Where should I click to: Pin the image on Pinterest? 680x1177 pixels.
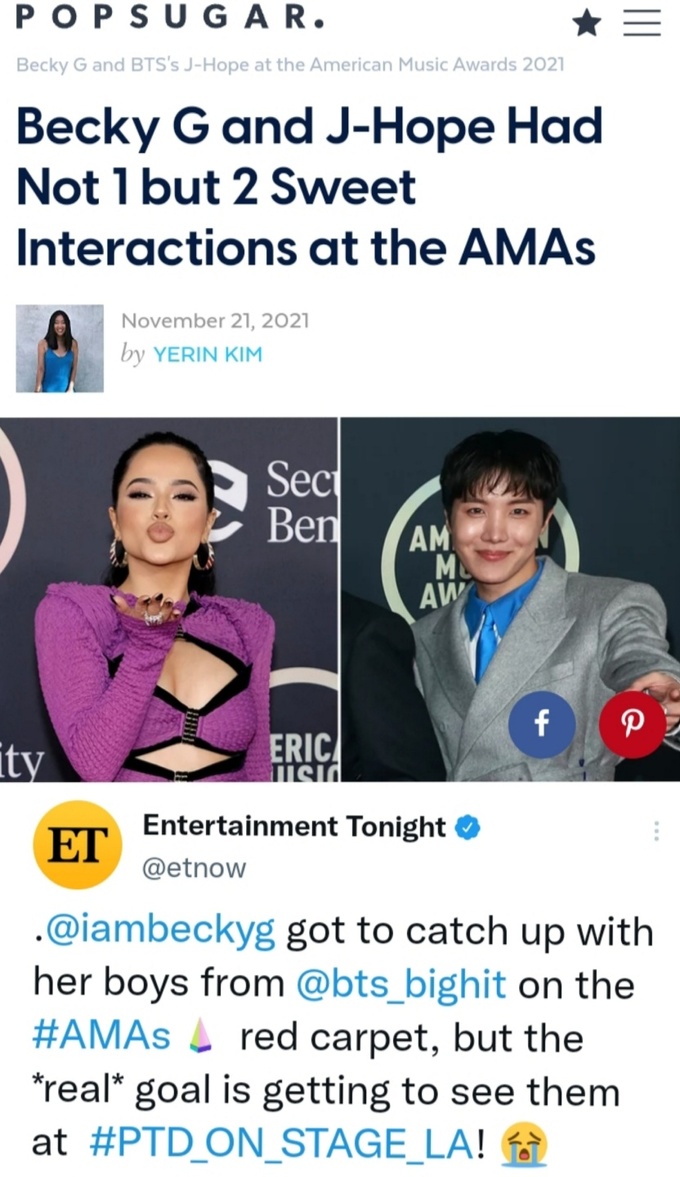[632, 724]
